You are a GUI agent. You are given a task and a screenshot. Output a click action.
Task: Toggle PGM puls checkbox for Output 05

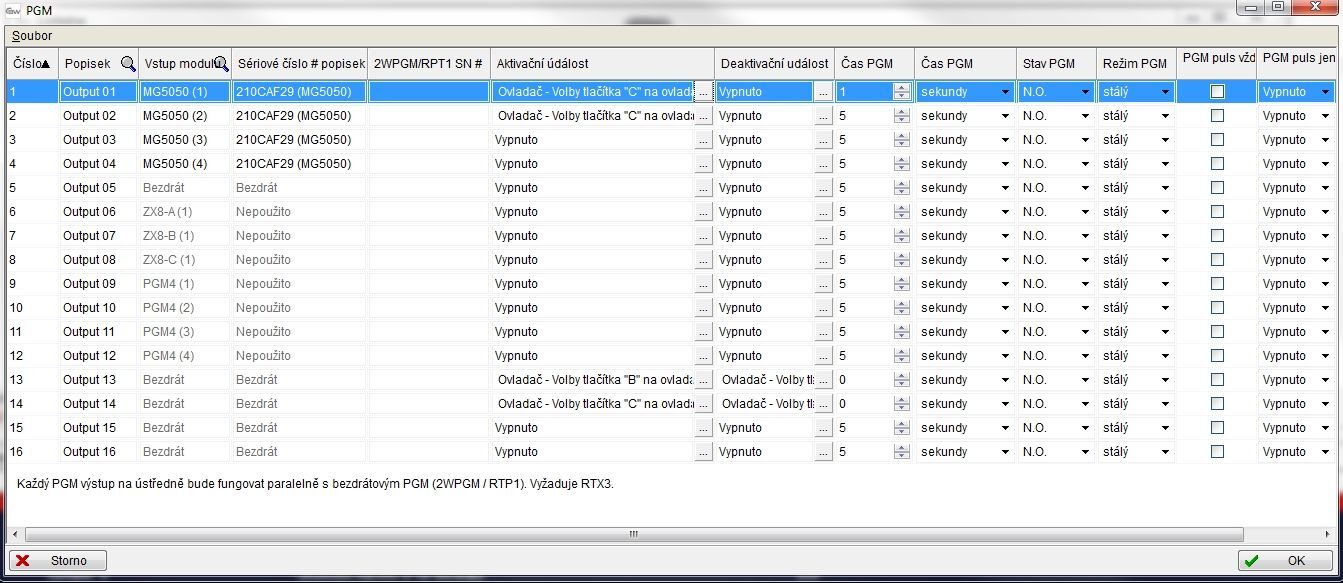(x=1217, y=188)
